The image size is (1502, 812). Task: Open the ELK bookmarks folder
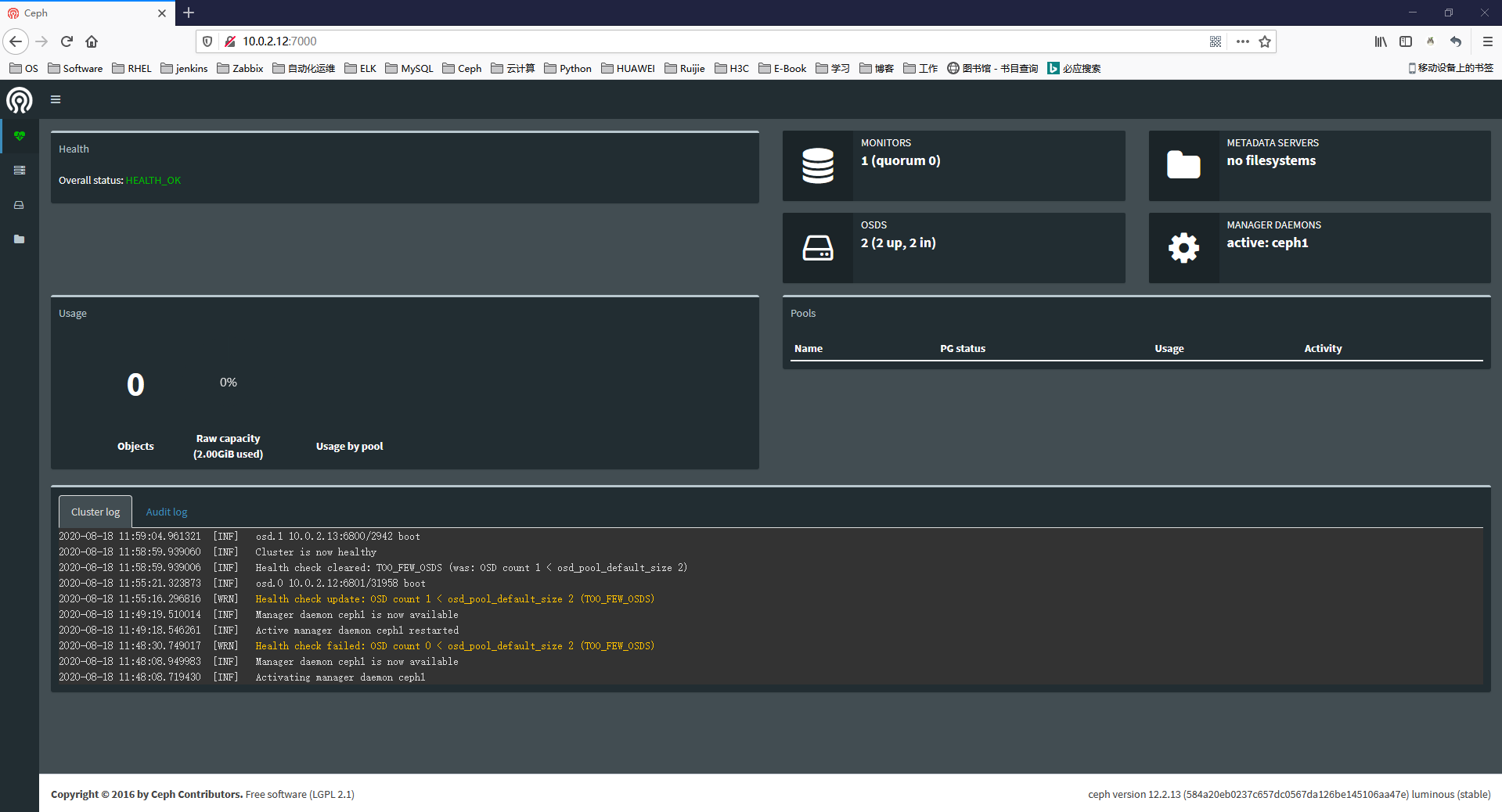(x=360, y=68)
